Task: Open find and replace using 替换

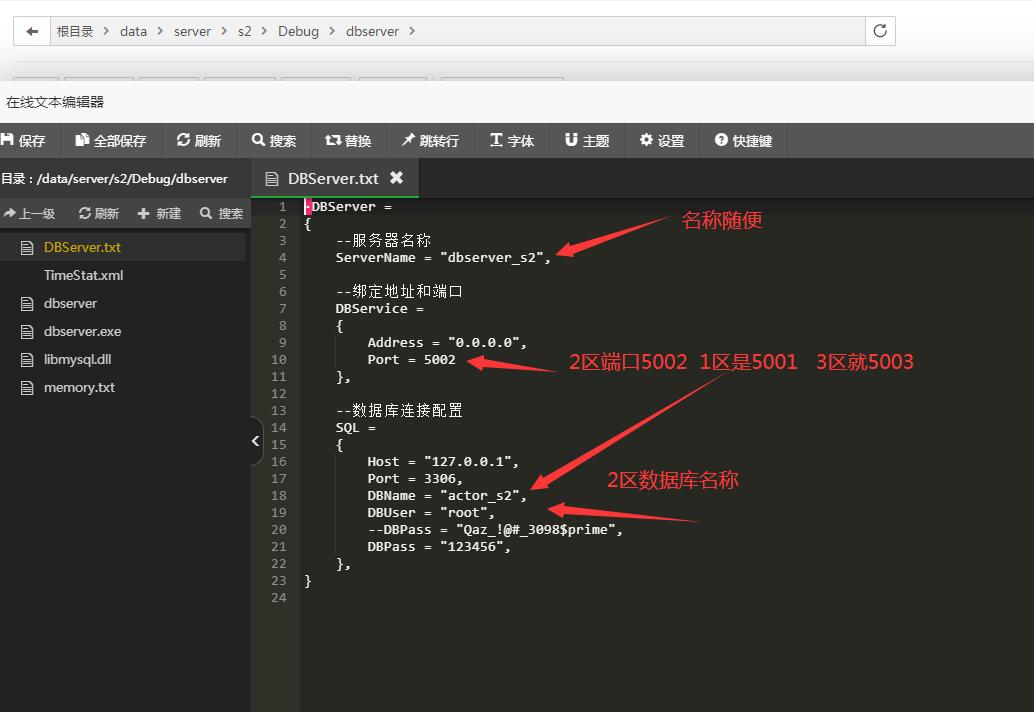Action: tap(349, 140)
